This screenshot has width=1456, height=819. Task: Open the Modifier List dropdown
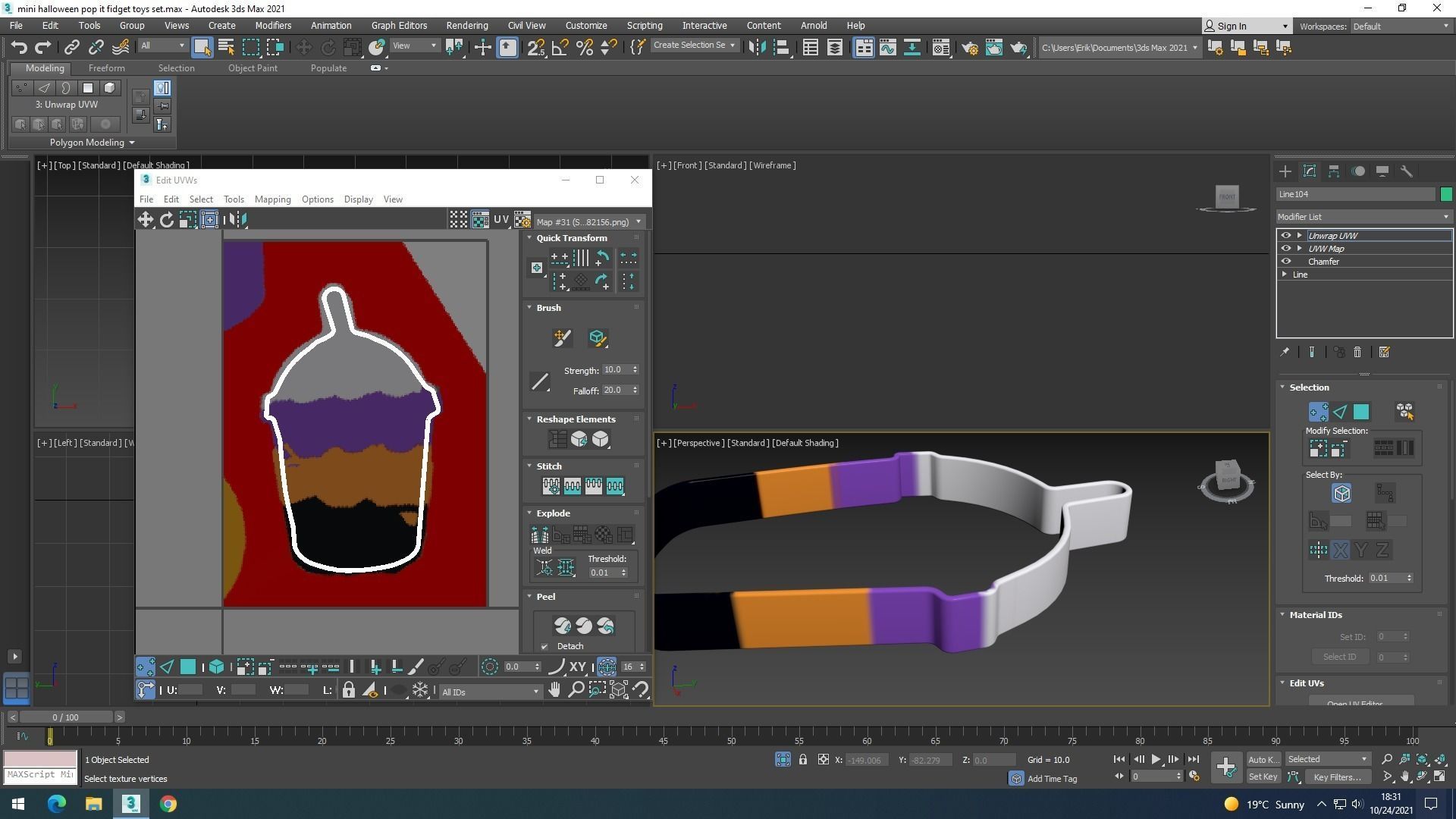pos(1363,217)
